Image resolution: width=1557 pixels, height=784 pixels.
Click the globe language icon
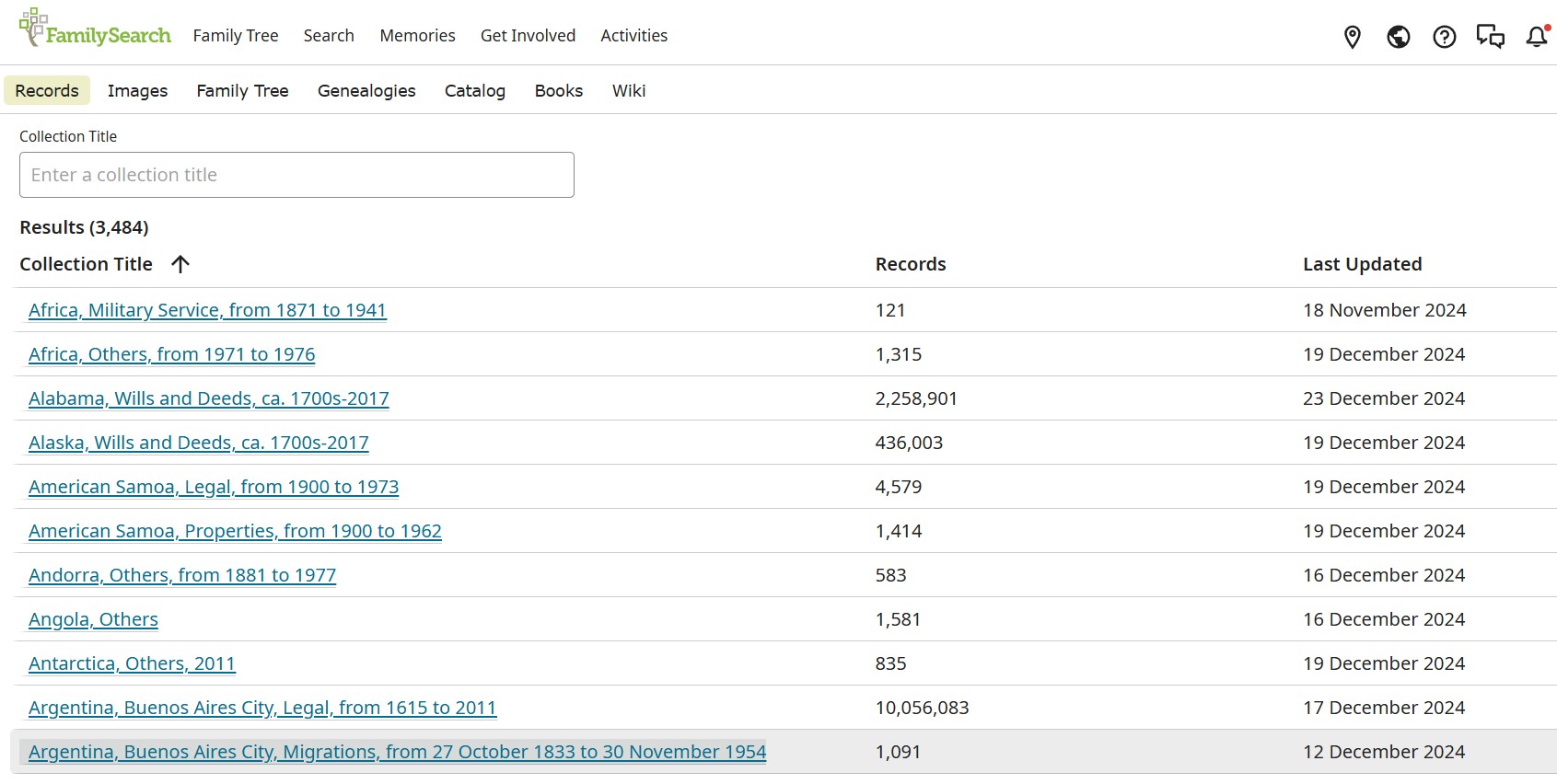click(1398, 37)
